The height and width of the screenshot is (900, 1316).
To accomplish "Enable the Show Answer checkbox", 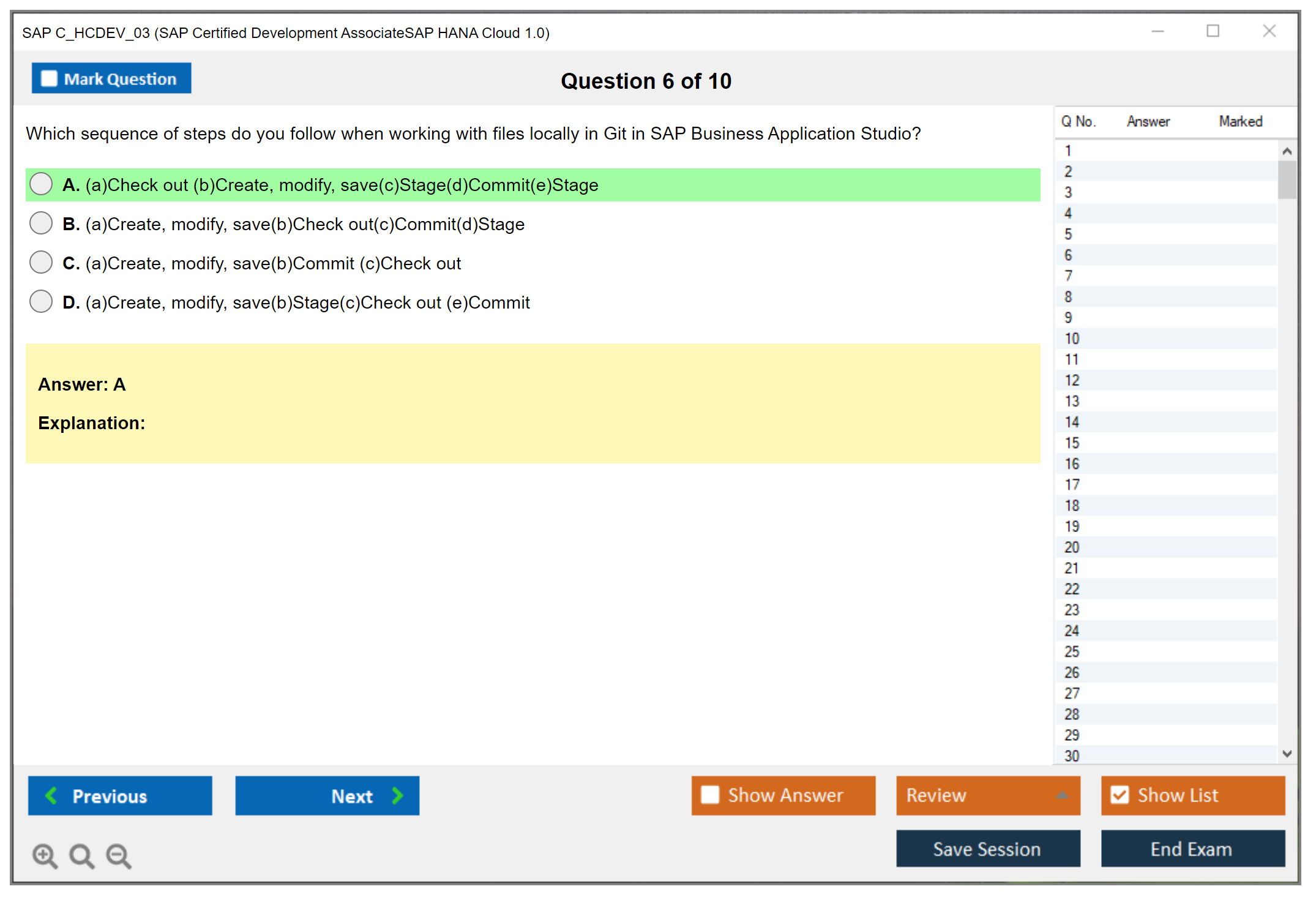I will pyautogui.click(x=710, y=795).
